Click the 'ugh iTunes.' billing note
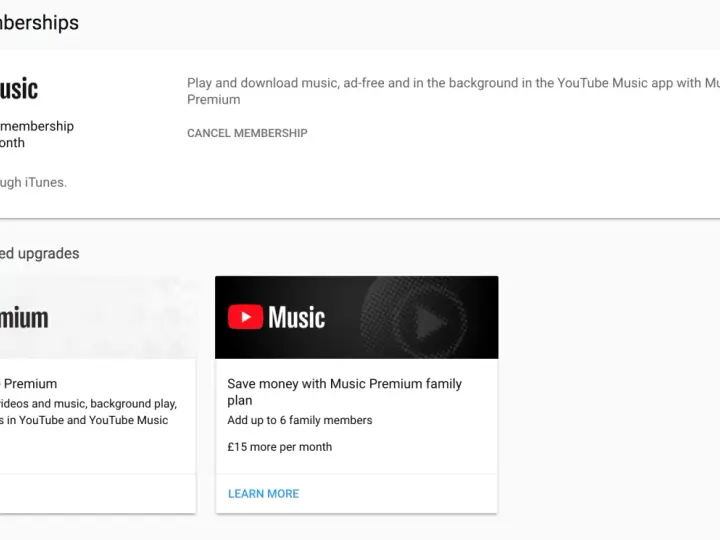Viewport: 720px width, 540px height. (34, 182)
